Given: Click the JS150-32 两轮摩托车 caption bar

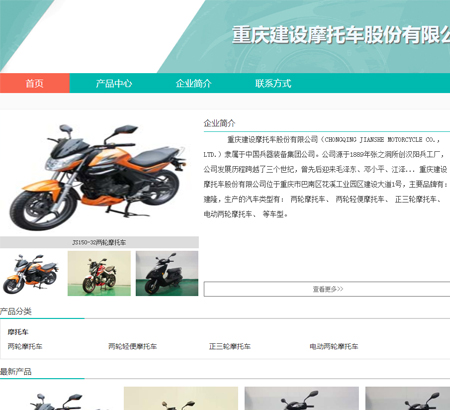Looking at the screenshot, I should 99,242.
